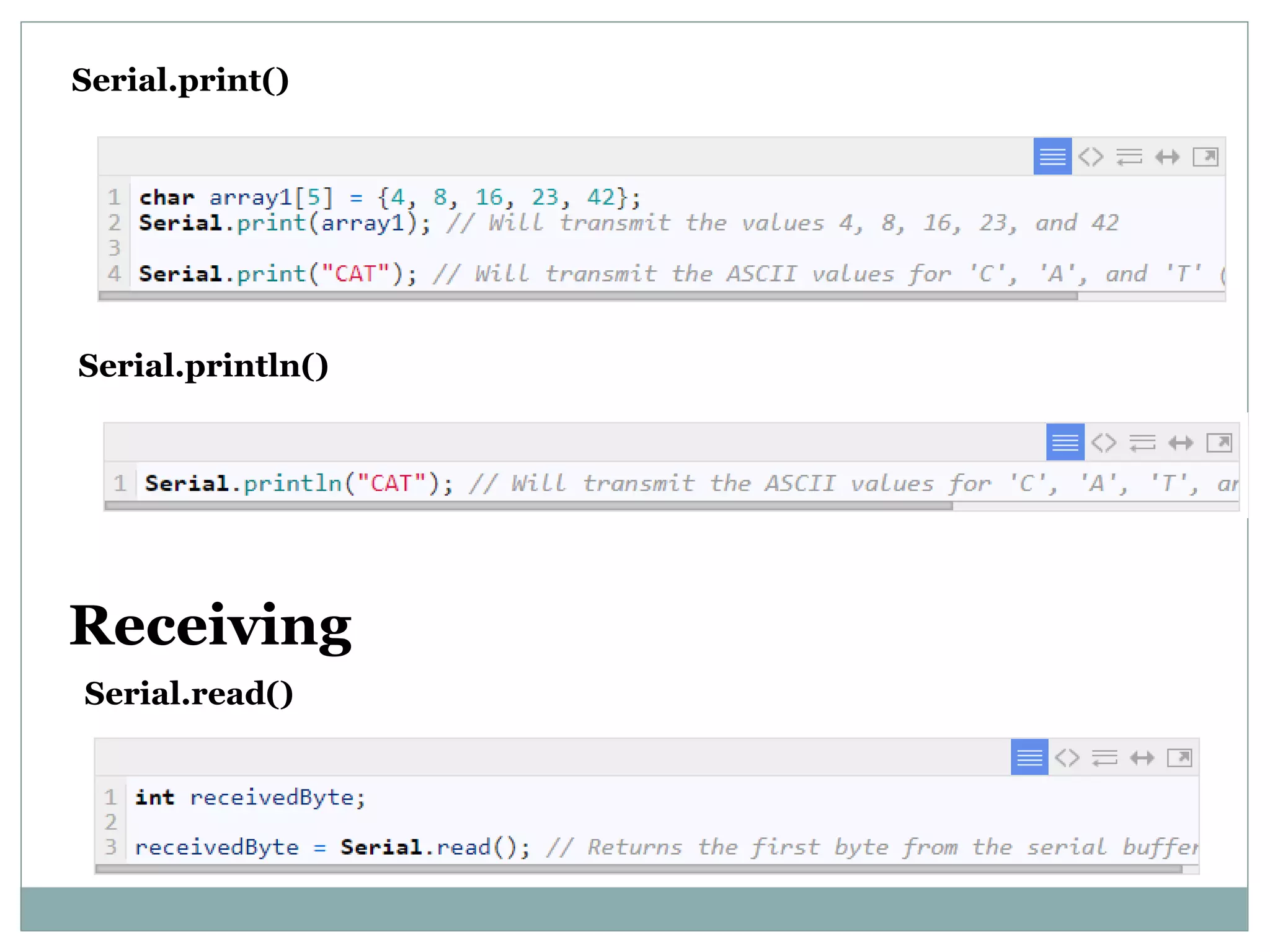This screenshot has height=952, width=1270.
Task: Expand the Serial.read() code block width
Action: (x=1142, y=757)
